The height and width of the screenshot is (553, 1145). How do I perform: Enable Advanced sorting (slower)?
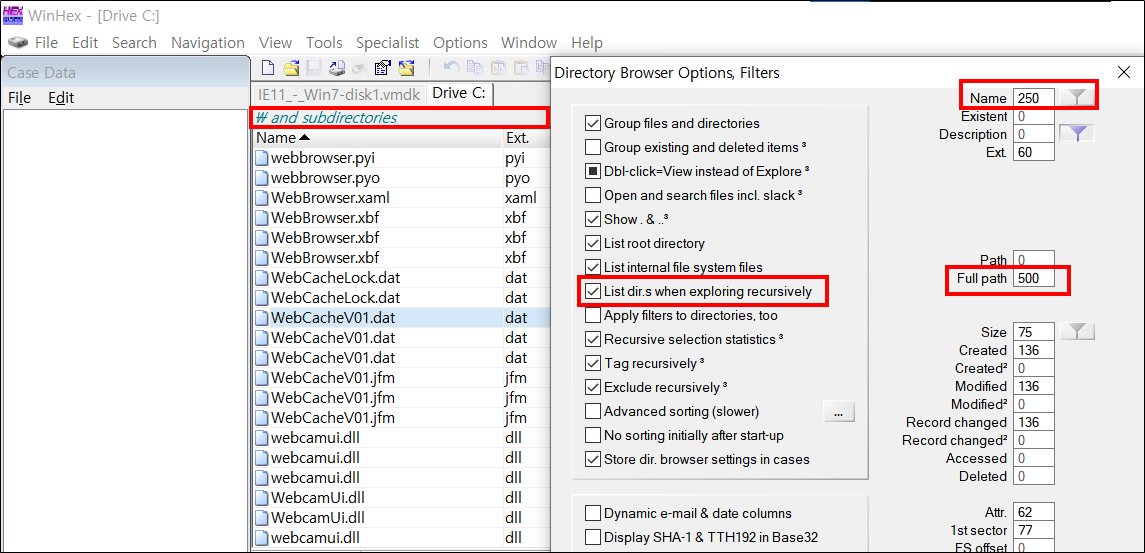(592, 411)
